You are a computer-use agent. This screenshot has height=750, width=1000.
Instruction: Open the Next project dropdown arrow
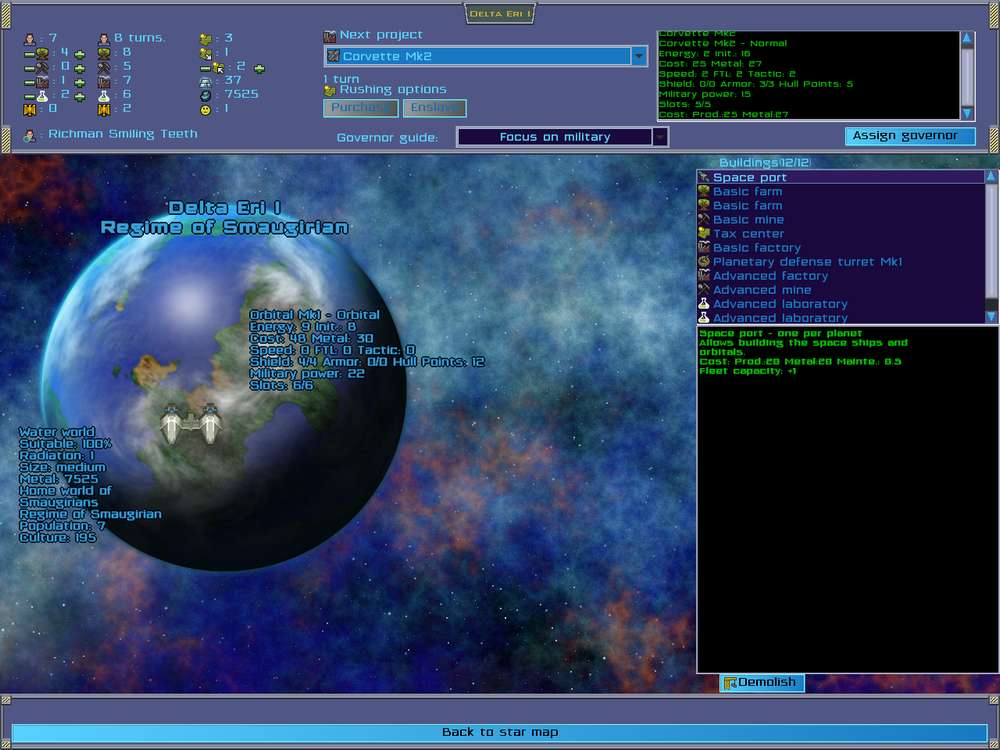pos(639,56)
